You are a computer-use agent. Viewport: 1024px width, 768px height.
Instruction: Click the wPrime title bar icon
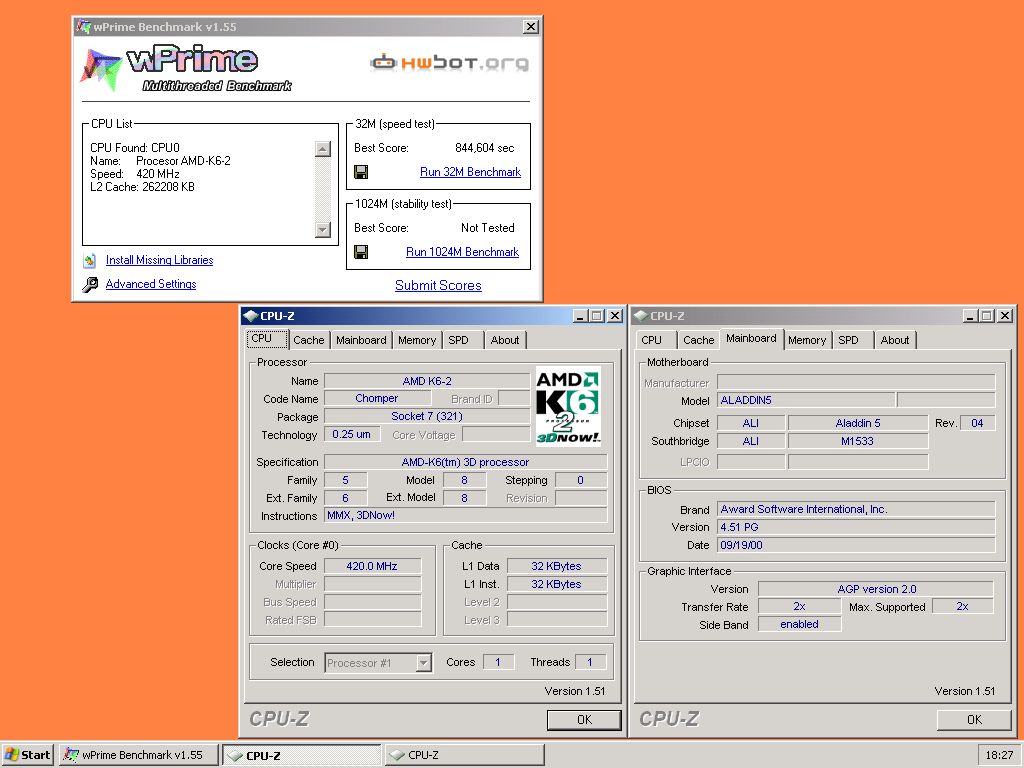point(84,27)
